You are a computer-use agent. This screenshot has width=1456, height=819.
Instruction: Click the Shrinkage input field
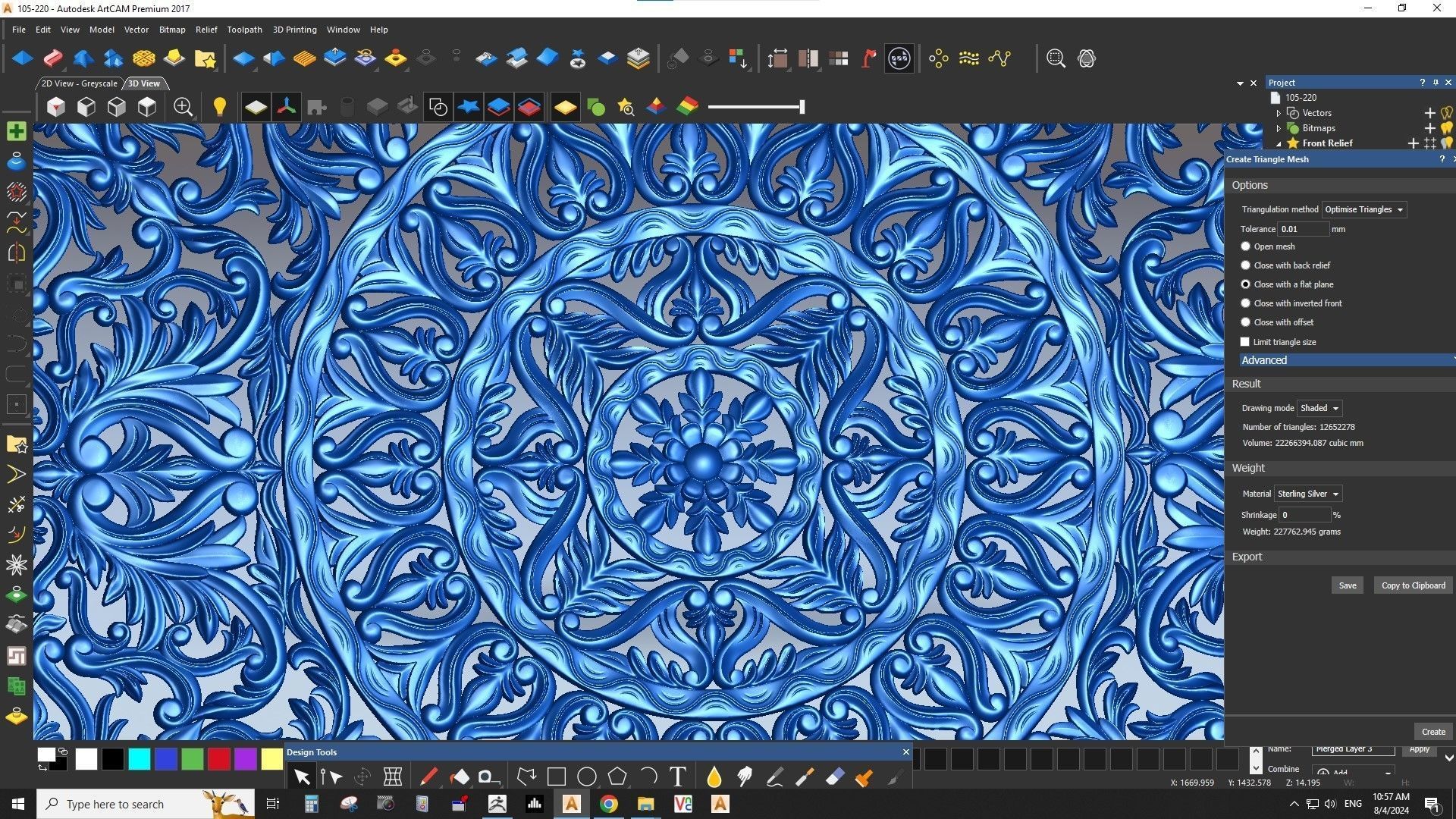click(1304, 515)
